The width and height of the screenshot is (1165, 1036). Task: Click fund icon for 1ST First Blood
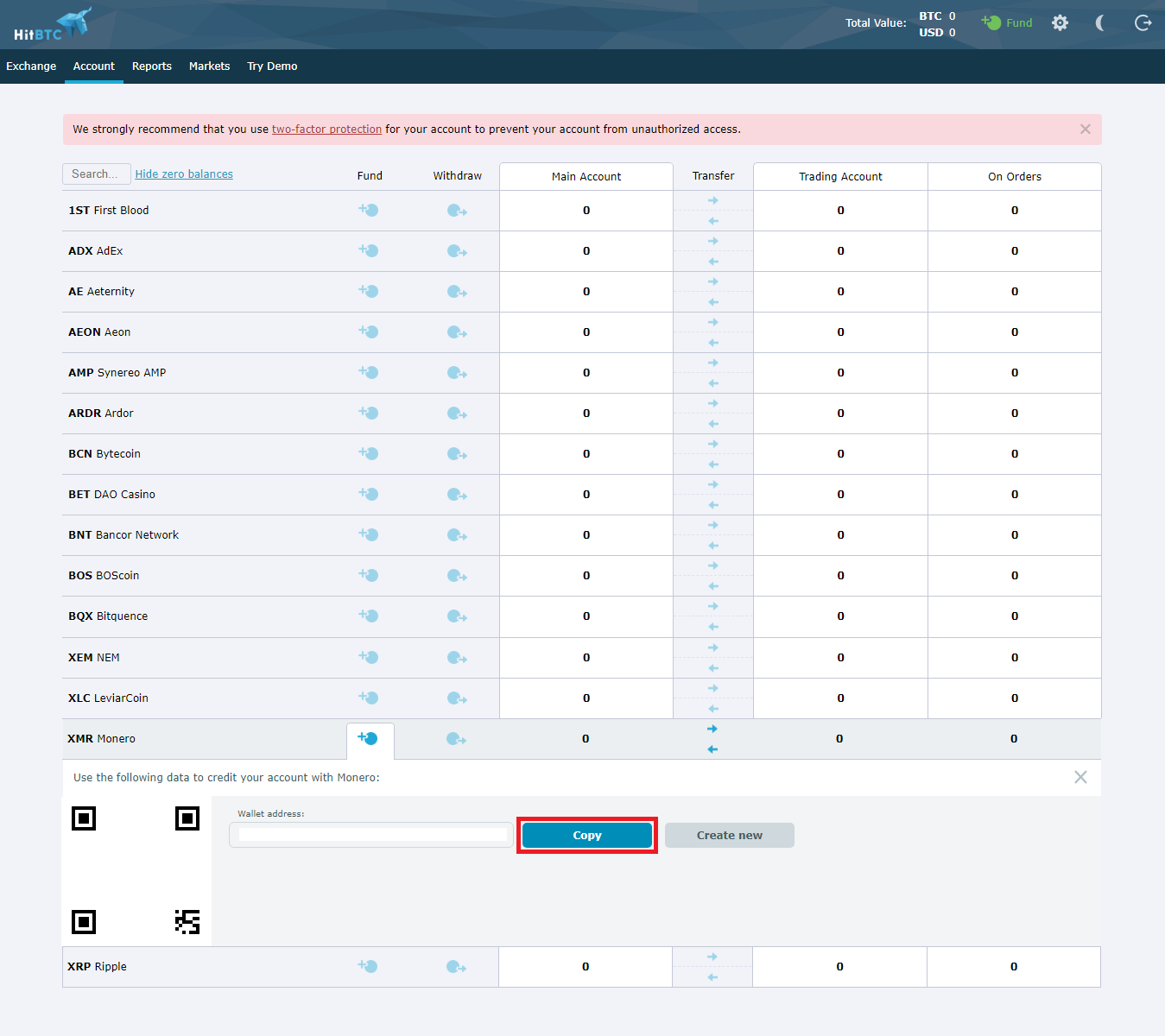click(x=369, y=210)
